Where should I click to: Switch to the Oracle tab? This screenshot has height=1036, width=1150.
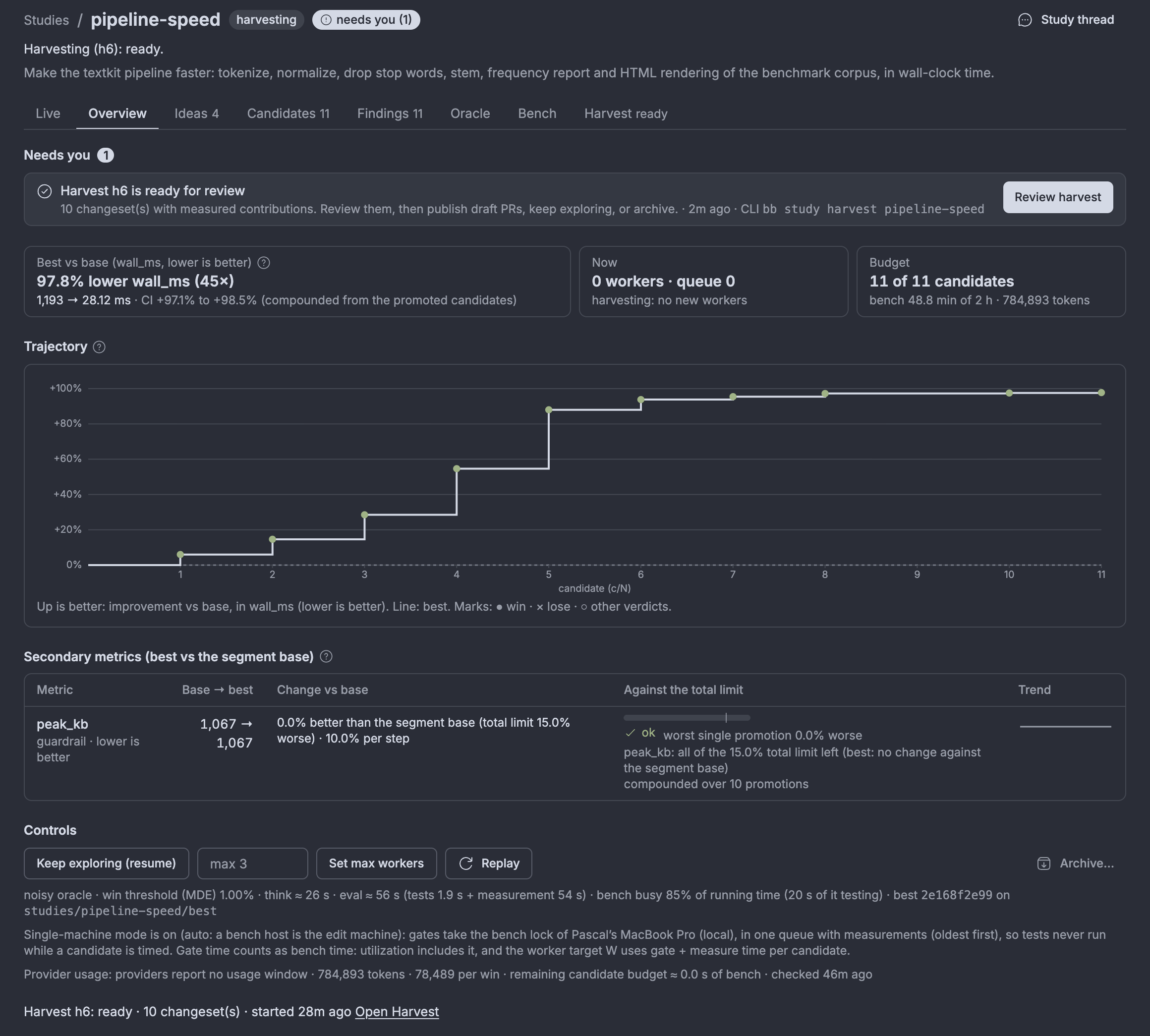pos(470,114)
